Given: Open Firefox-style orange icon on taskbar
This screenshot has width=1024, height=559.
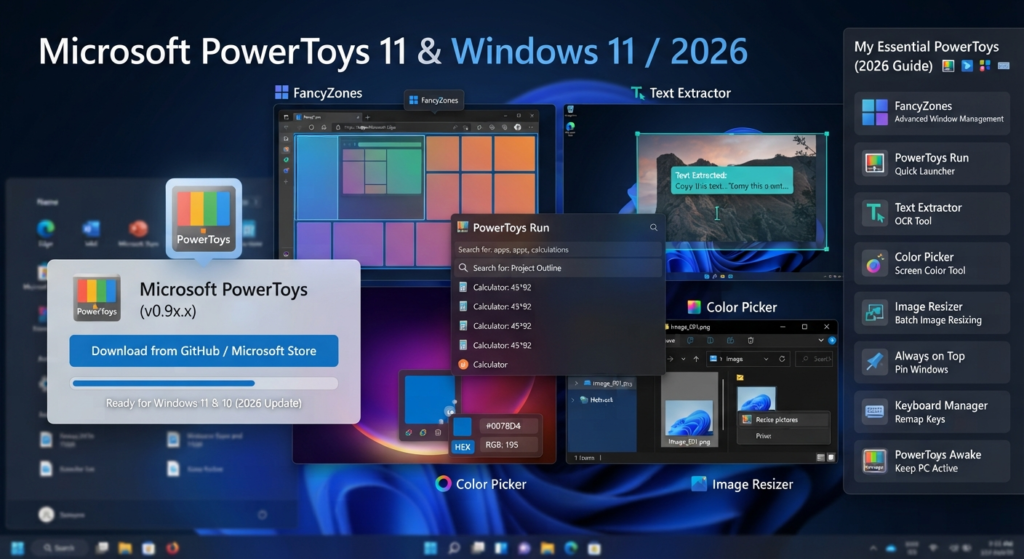Looking at the screenshot, I should click(x=172, y=548).
